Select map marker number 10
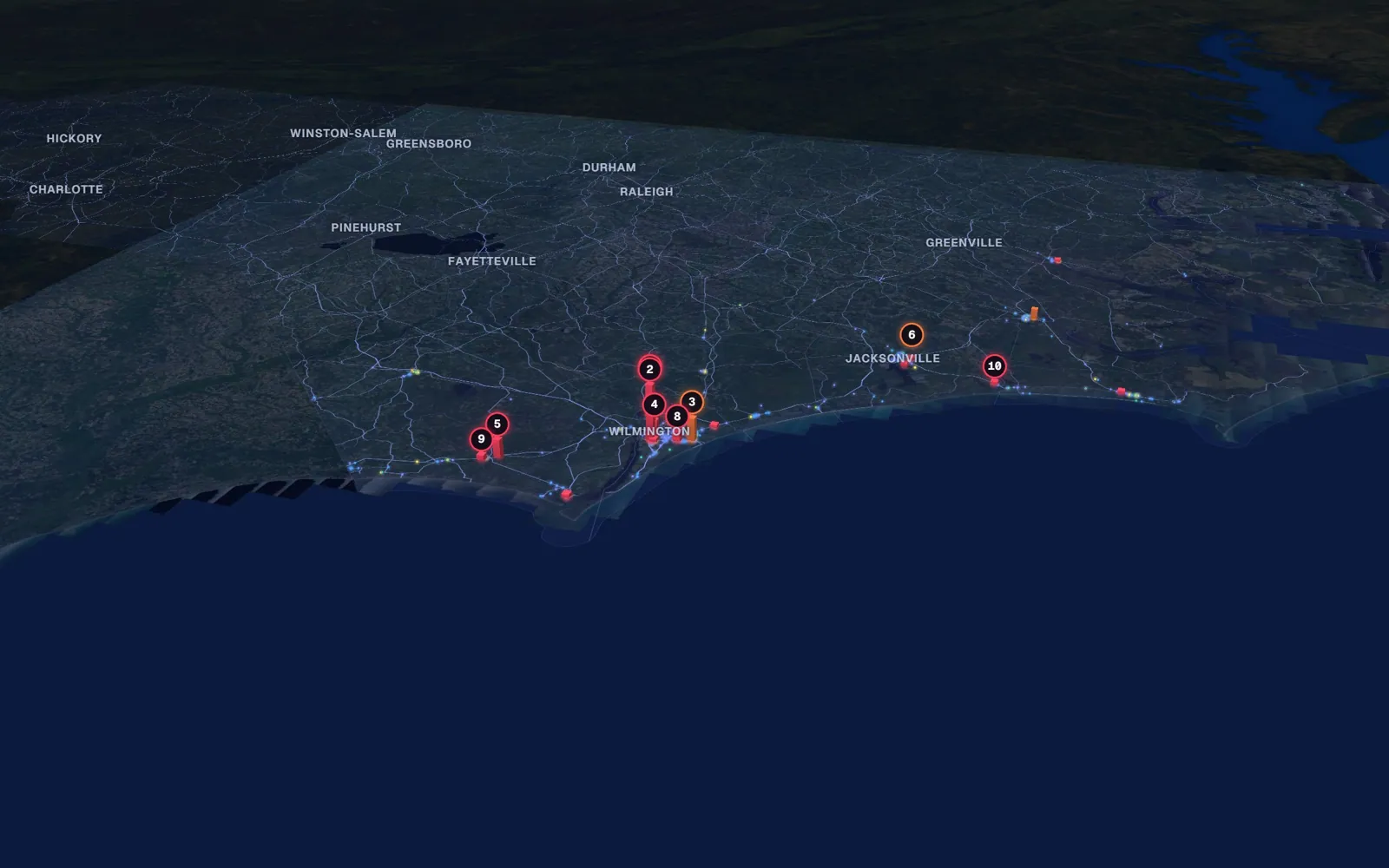Screen dimensions: 1389x868 coord(995,366)
